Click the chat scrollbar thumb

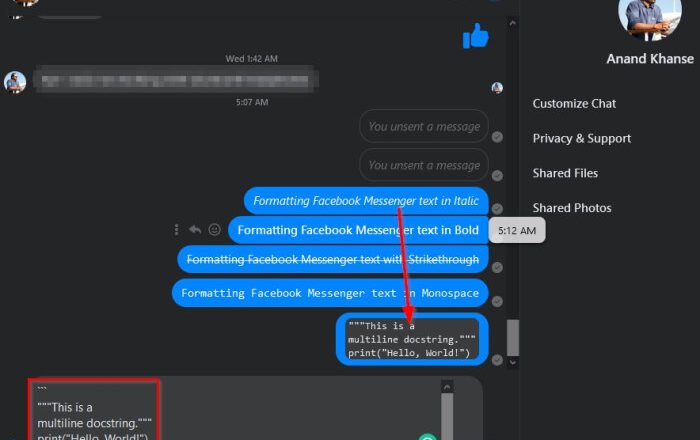(512, 338)
